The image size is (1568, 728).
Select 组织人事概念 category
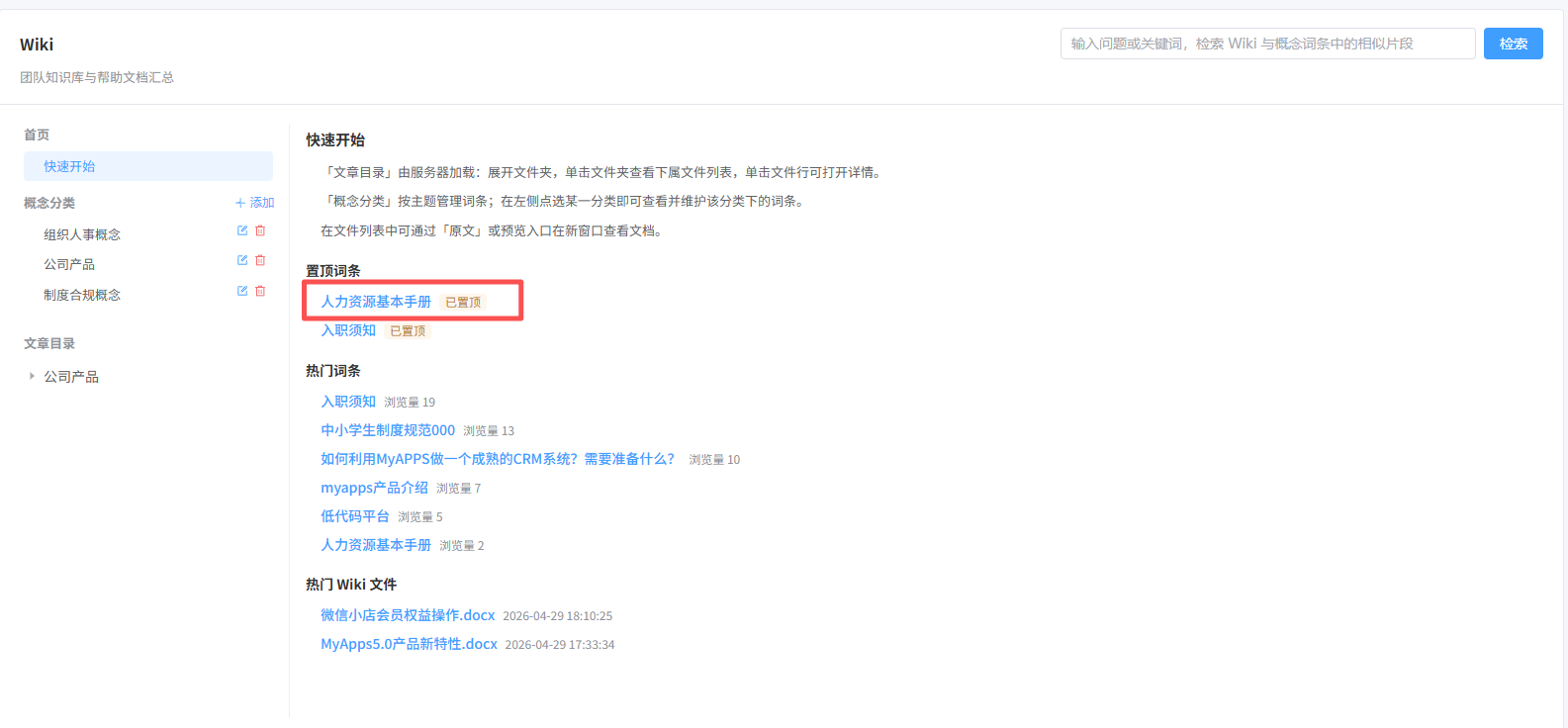(82, 234)
